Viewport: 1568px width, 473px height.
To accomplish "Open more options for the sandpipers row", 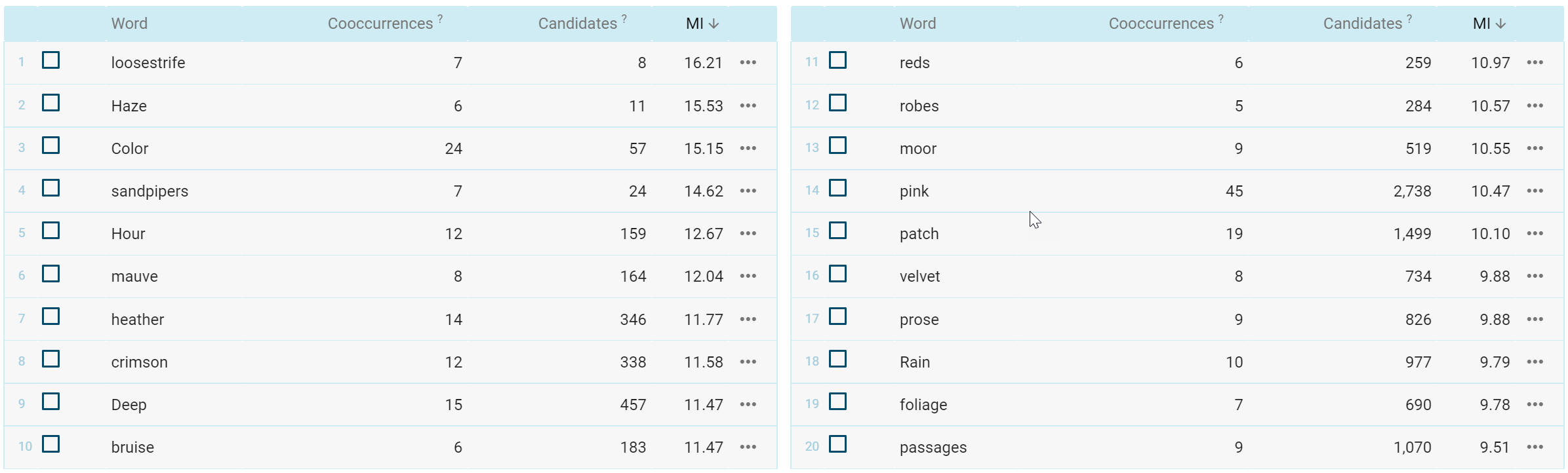I will [x=748, y=191].
